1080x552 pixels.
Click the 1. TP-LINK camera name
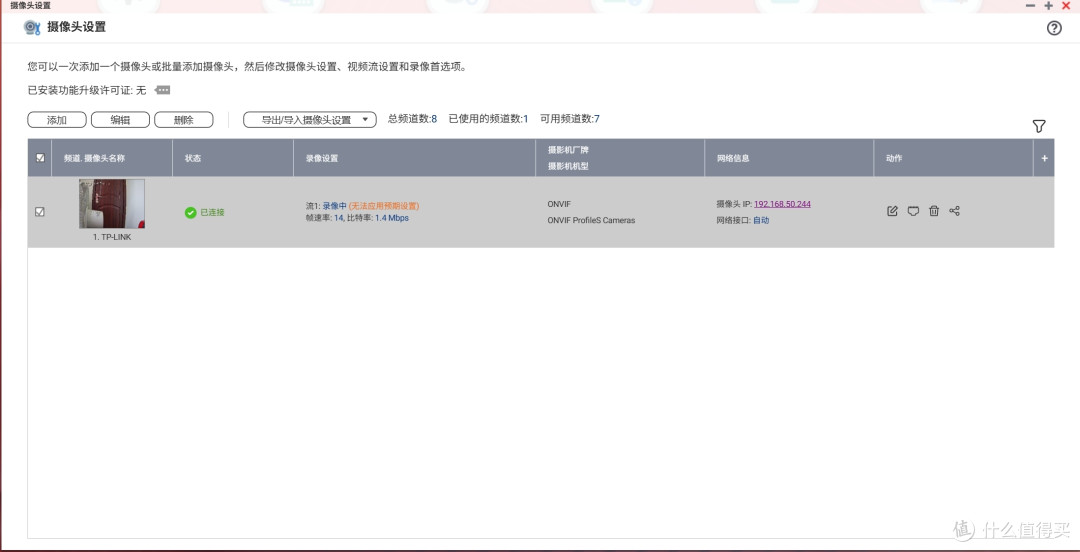pos(112,237)
